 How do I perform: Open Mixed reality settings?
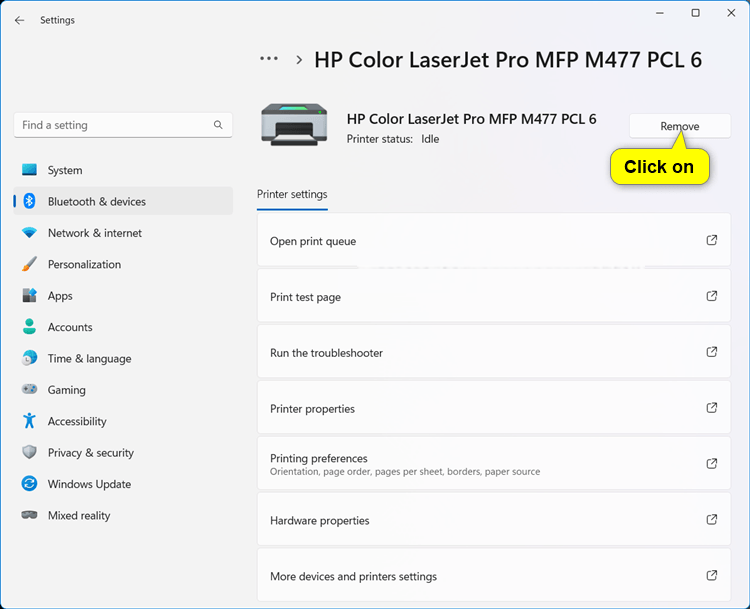[123, 515]
